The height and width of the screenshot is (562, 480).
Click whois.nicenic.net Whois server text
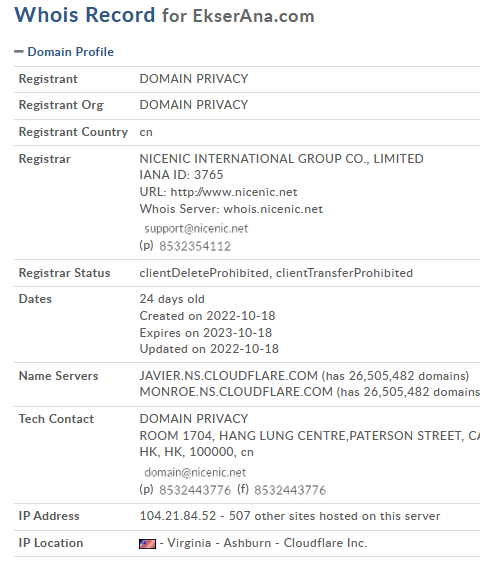[273, 209]
